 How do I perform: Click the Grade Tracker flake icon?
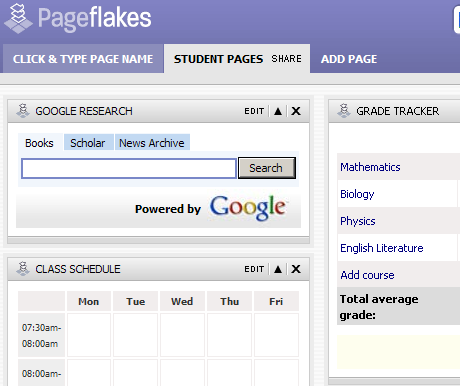tap(344, 111)
